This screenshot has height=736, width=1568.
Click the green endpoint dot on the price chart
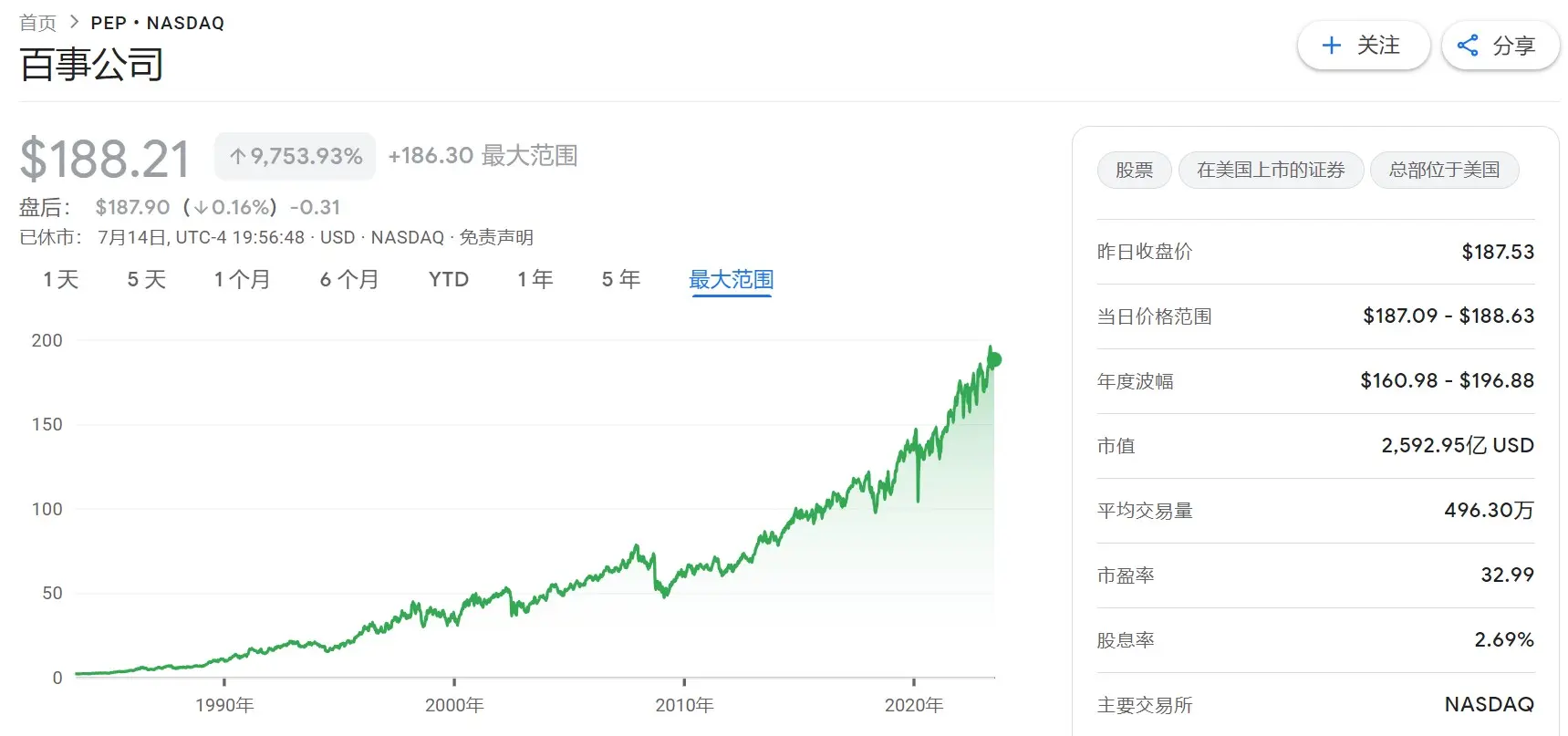tap(994, 360)
